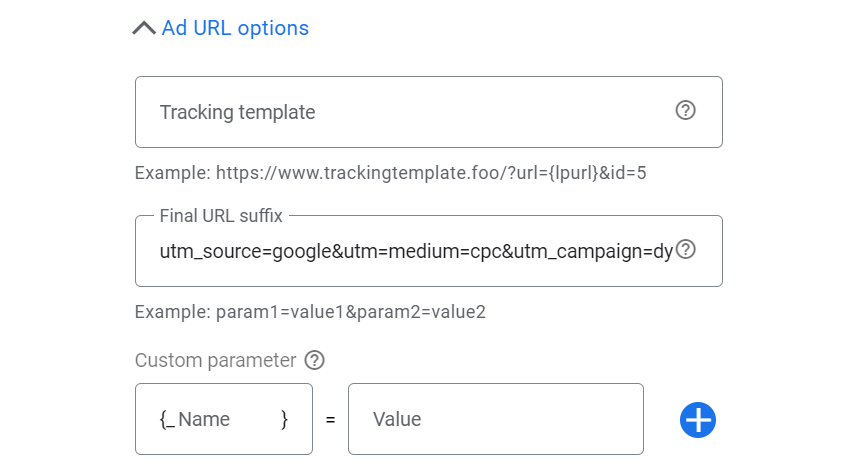Open the Custom parameter help tooltip icon
The width and height of the screenshot is (850, 474).
pos(315,360)
